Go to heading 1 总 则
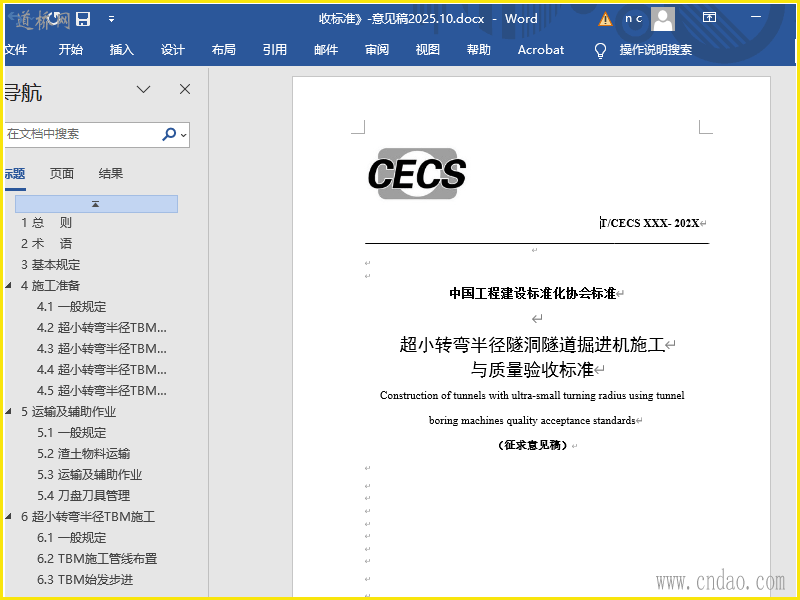The height and width of the screenshot is (600, 800). tap(46, 222)
